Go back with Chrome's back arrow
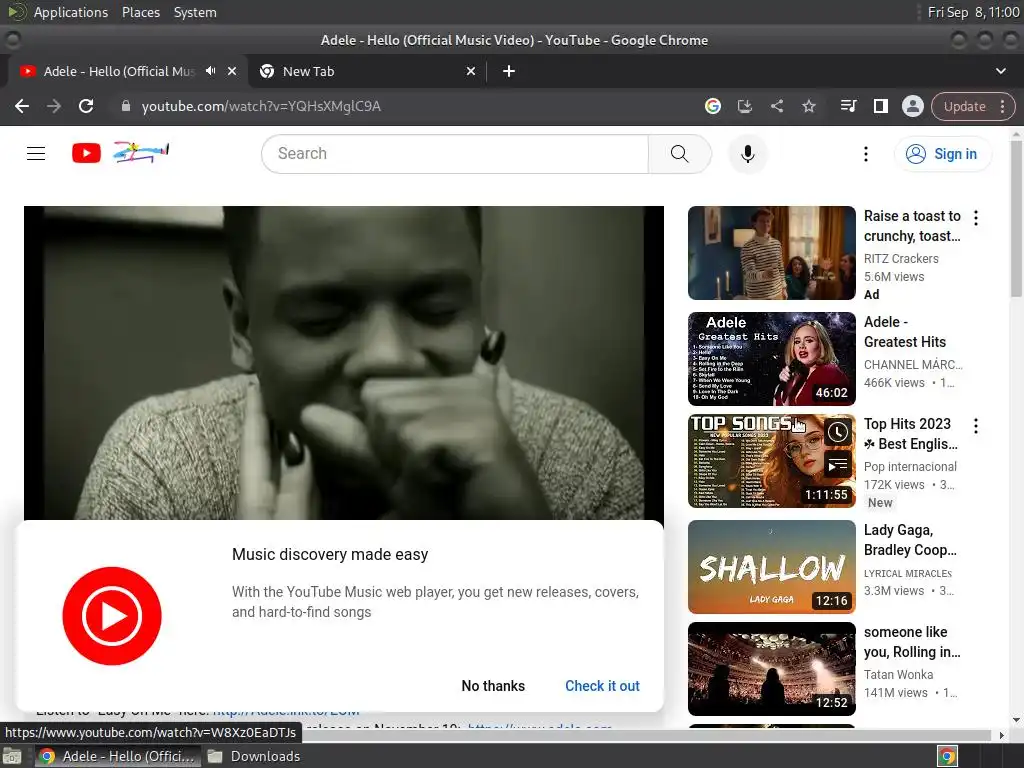 tap(22, 106)
